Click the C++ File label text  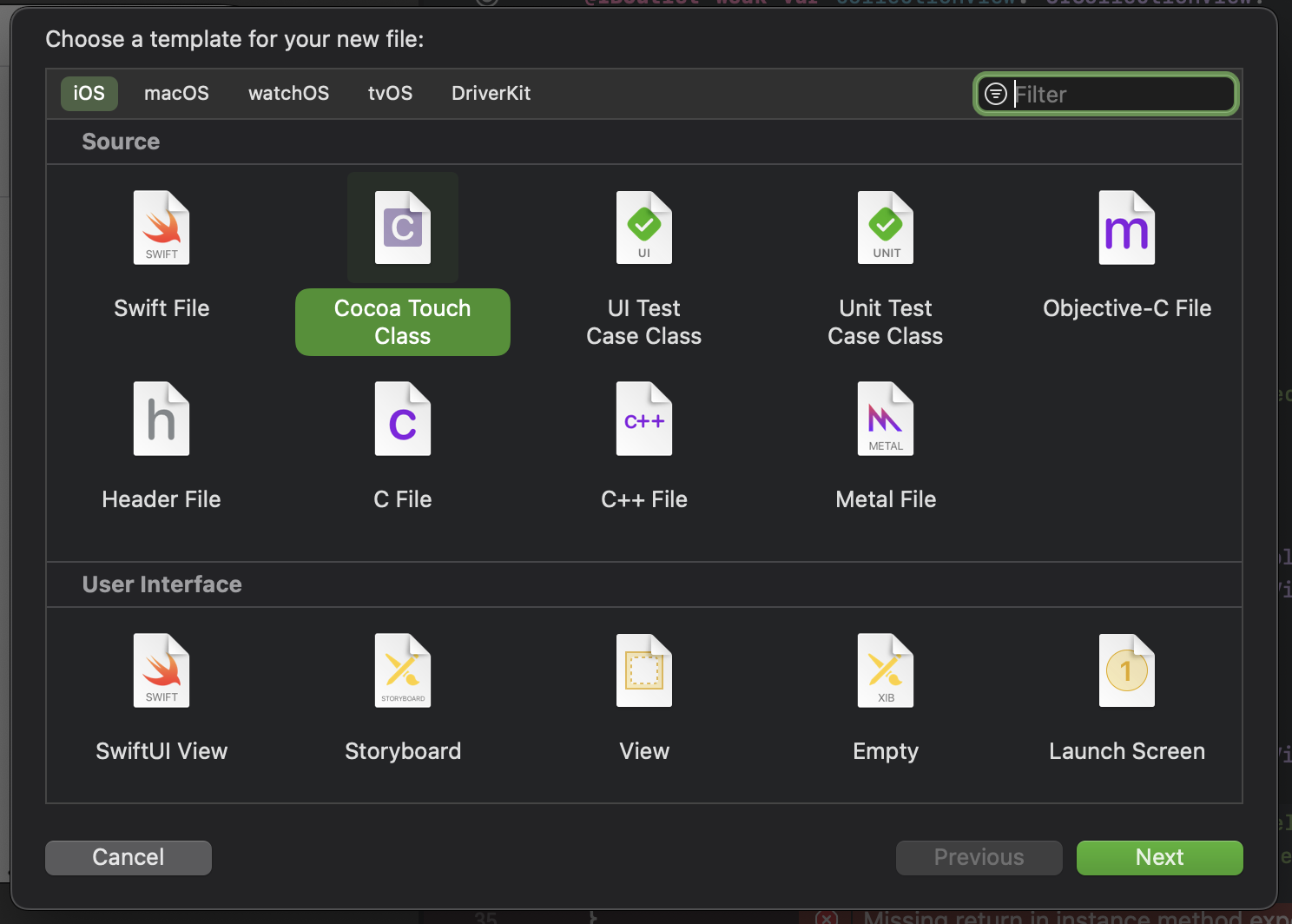(644, 499)
